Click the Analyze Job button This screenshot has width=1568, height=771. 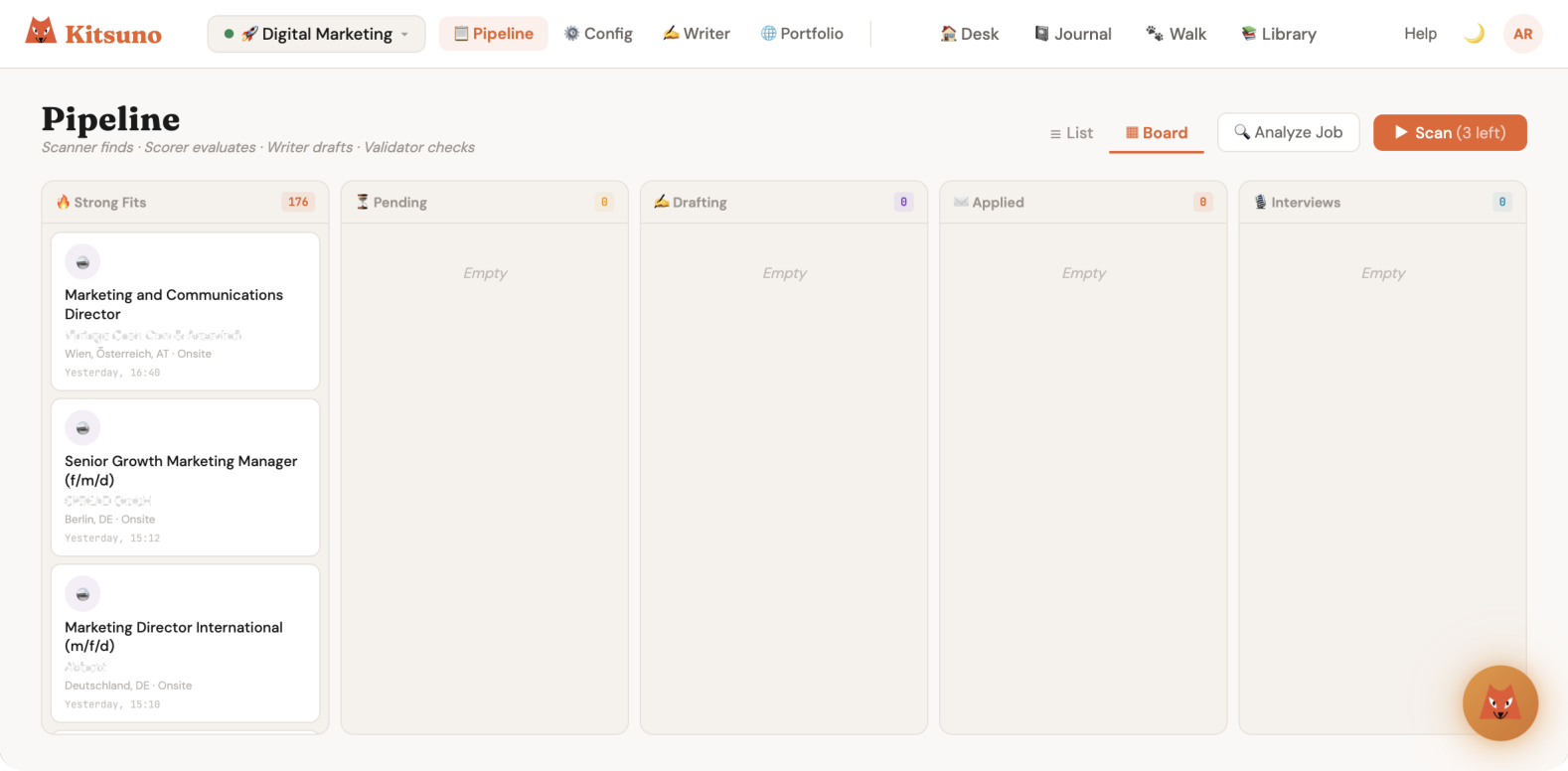coord(1289,132)
